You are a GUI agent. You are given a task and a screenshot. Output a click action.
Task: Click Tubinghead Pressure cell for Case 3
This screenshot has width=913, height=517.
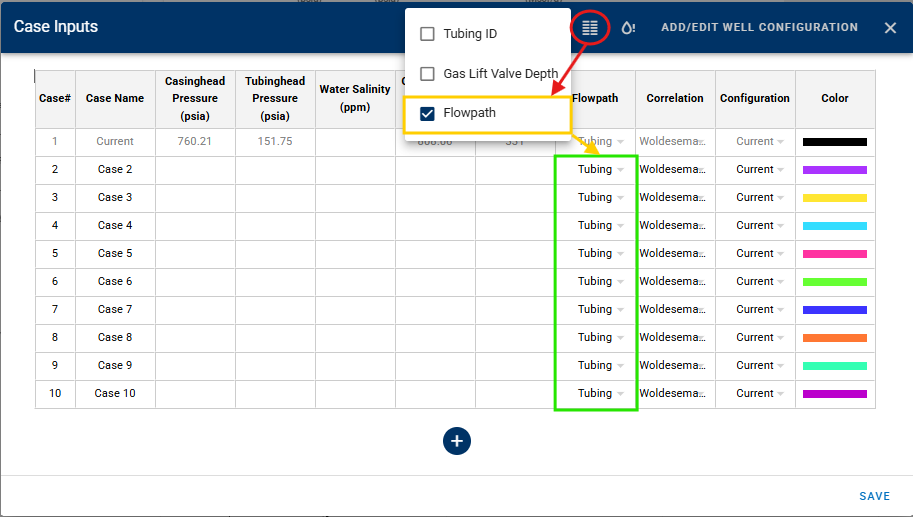tap(275, 197)
